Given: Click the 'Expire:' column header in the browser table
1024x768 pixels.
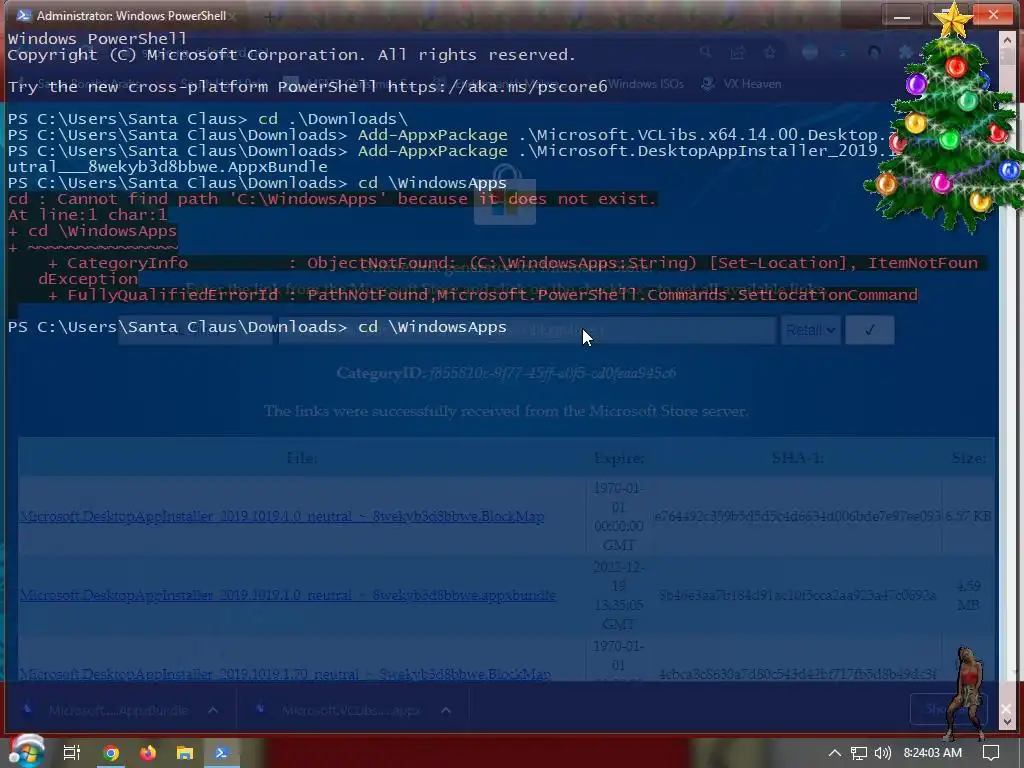Looking at the screenshot, I should [x=619, y=458].
